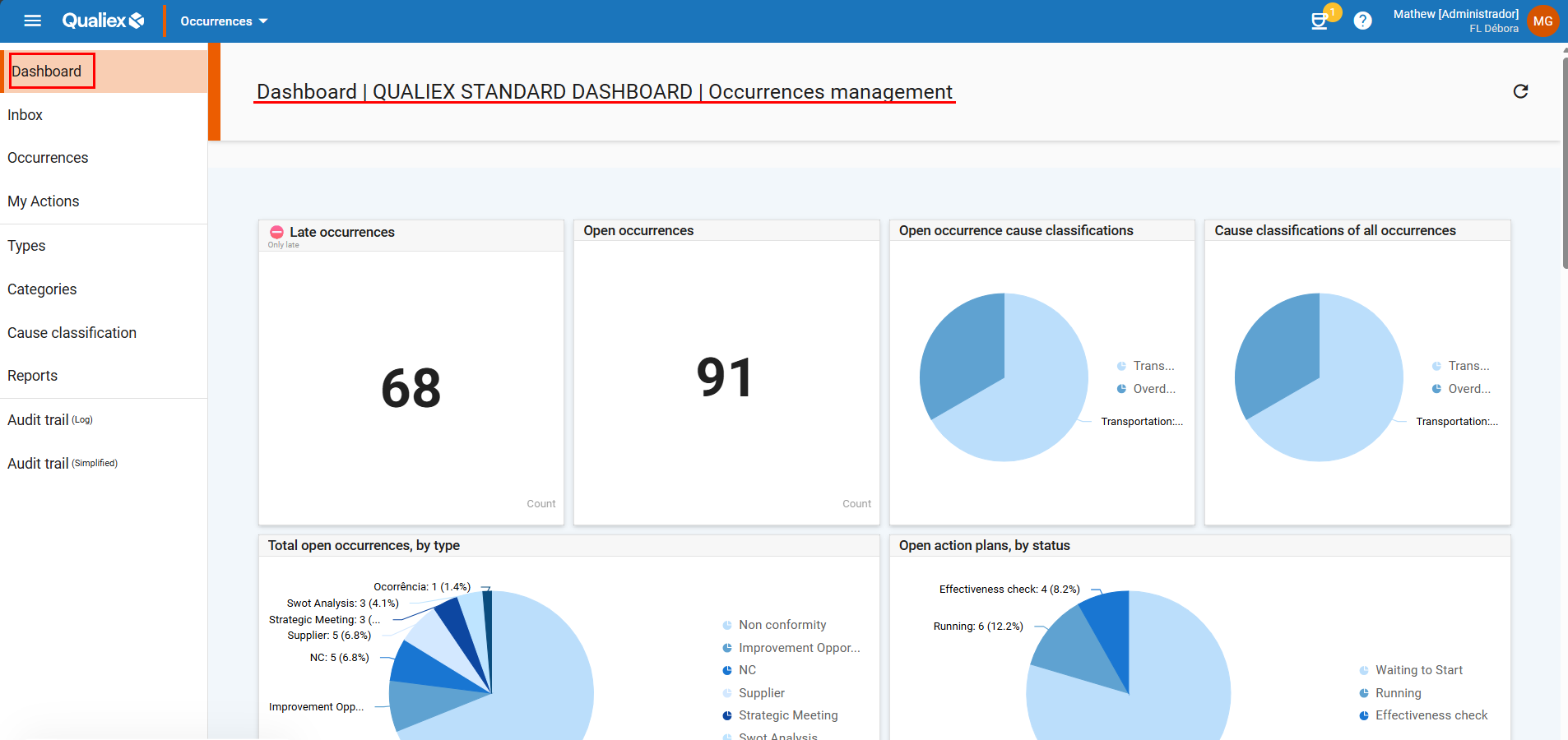The height and width of the screenshot is (740, 1568).
Task: Open Reports from the sidebar
Action: pos(33,376)
